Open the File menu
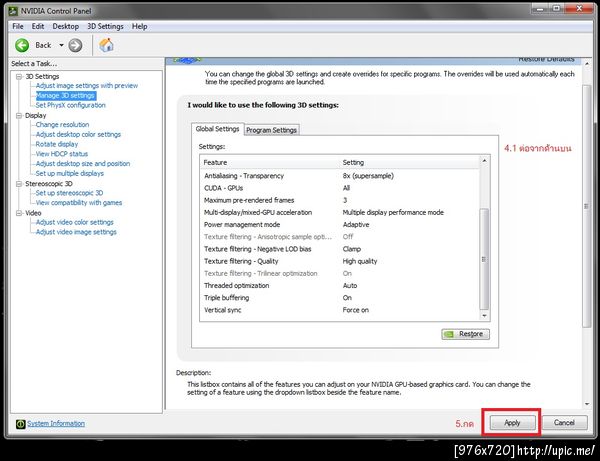600x461 pixels. (x=18, y=26)
